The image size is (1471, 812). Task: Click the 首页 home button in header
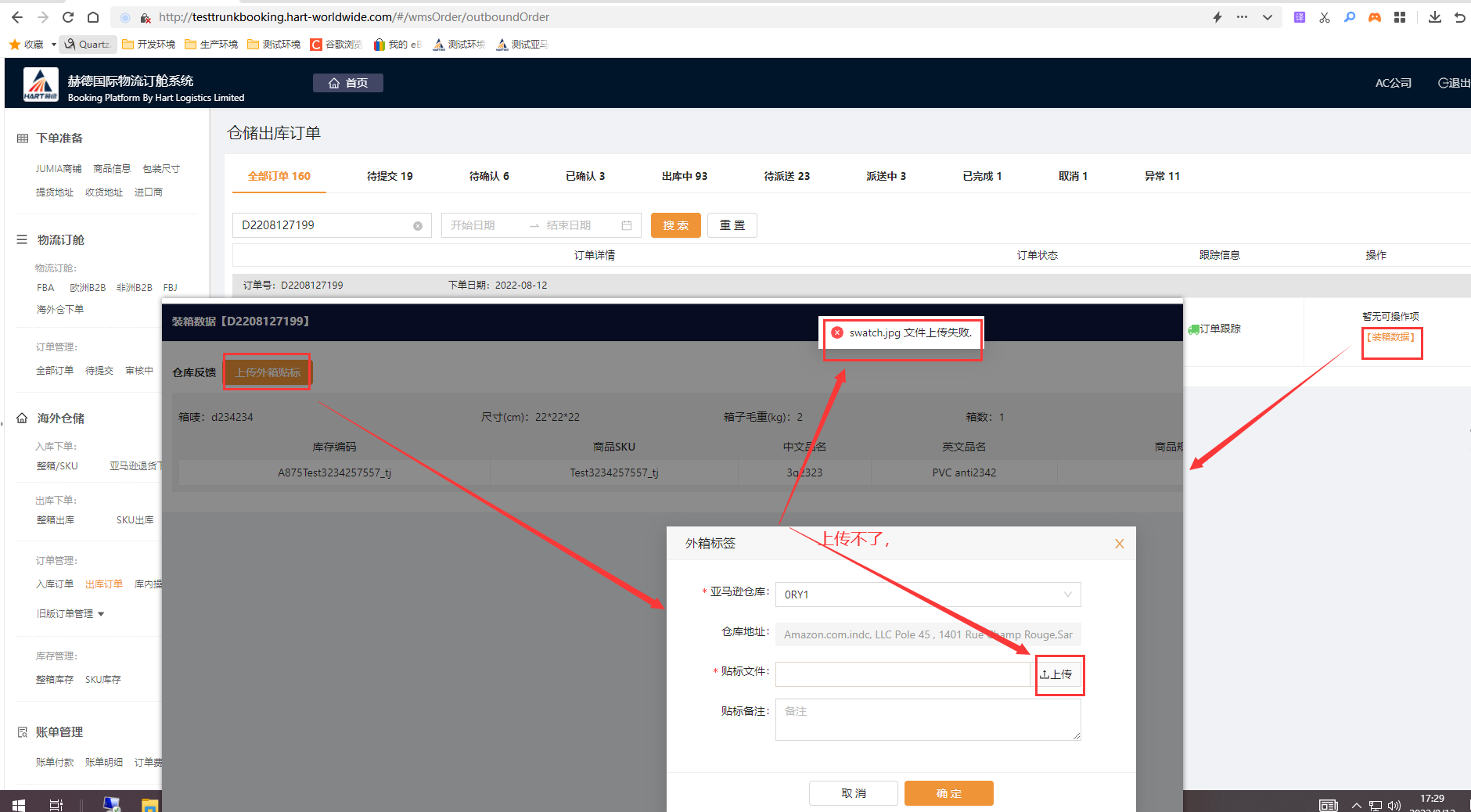pos(348,83)
